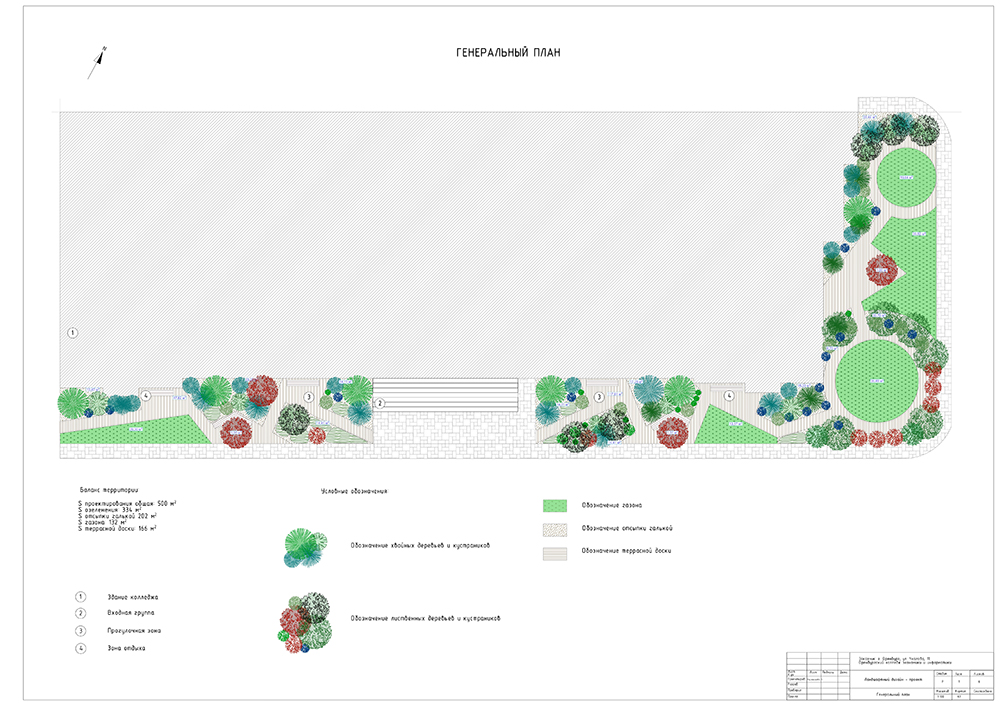The image size is (1000, 706).
Task: Click legend circle number 4 for rest zone
Action: pyautogui.click(x=81, y=649)
